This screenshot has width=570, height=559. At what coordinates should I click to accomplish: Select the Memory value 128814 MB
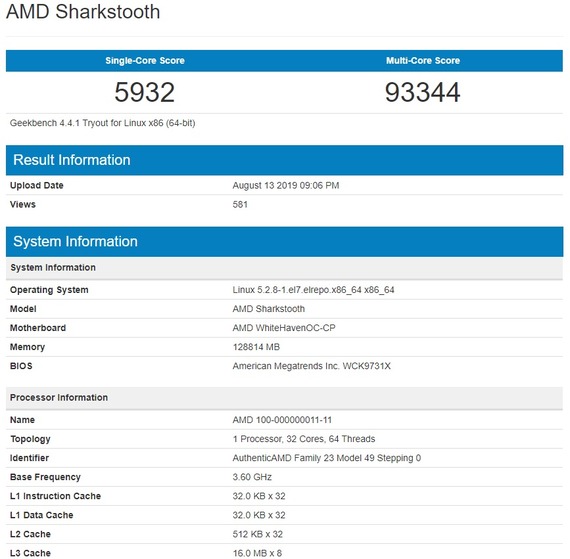(256, 347)
